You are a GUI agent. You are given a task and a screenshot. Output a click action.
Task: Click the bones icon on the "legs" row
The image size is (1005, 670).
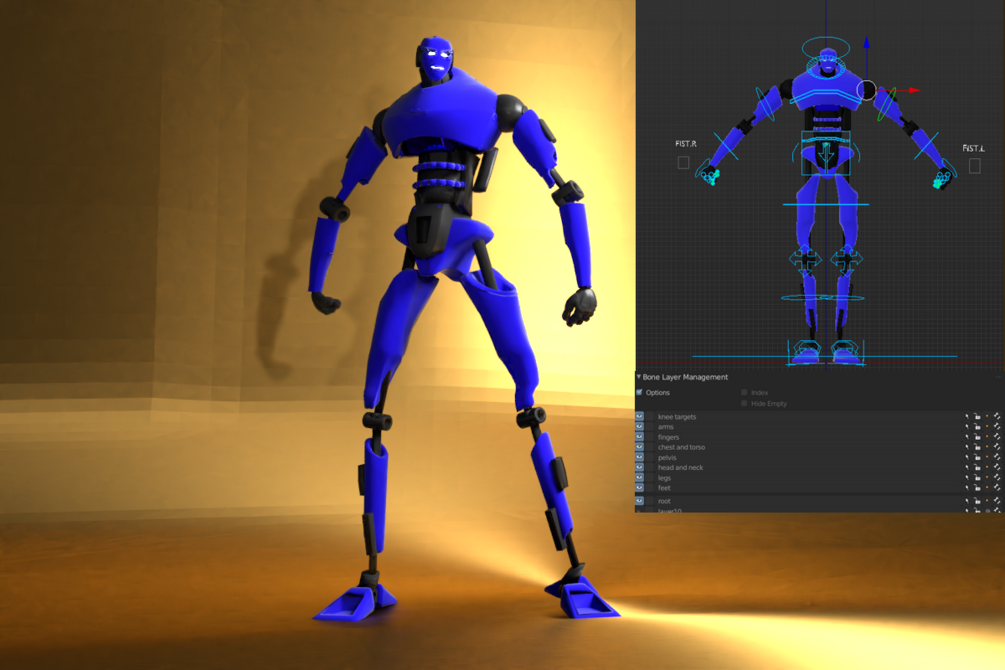click(x=996, y=478)
